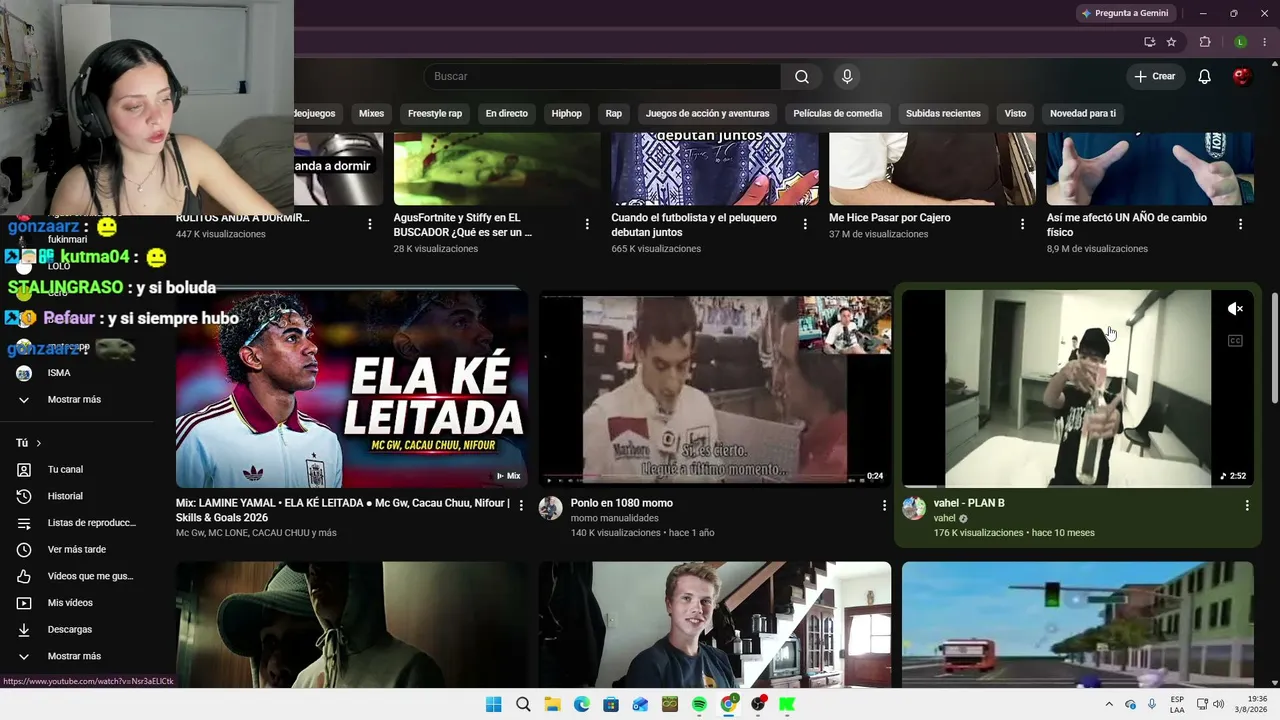Open the ELA KÉ LEITADA mix thumbnail
The image size is (1280, 720).
[x=352, y=389]
